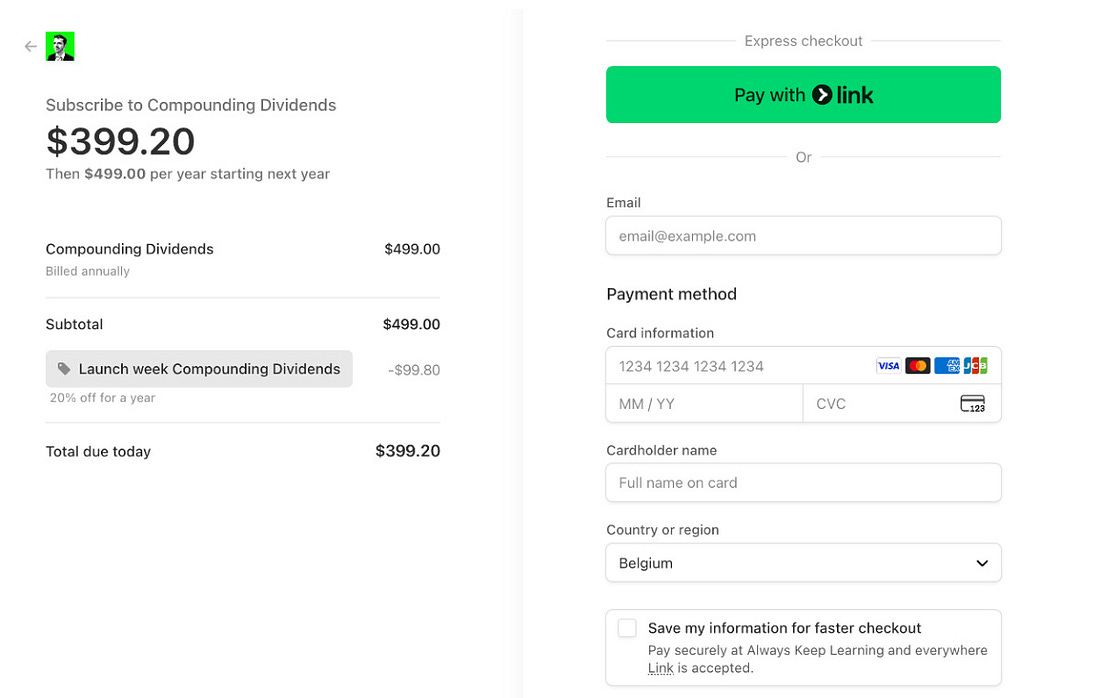Click the American Express card icon
This screenshot has width=1100, height=698.
946,366
